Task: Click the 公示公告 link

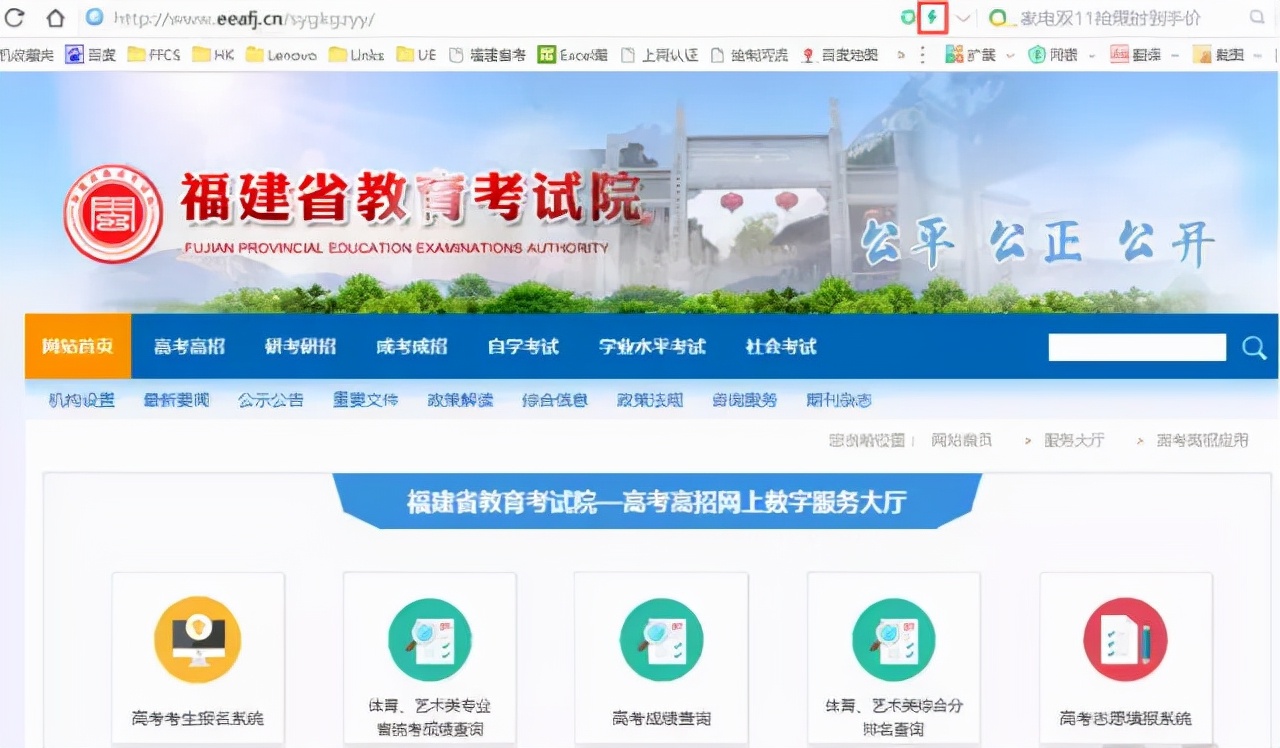Action: [x=270, y=398]
